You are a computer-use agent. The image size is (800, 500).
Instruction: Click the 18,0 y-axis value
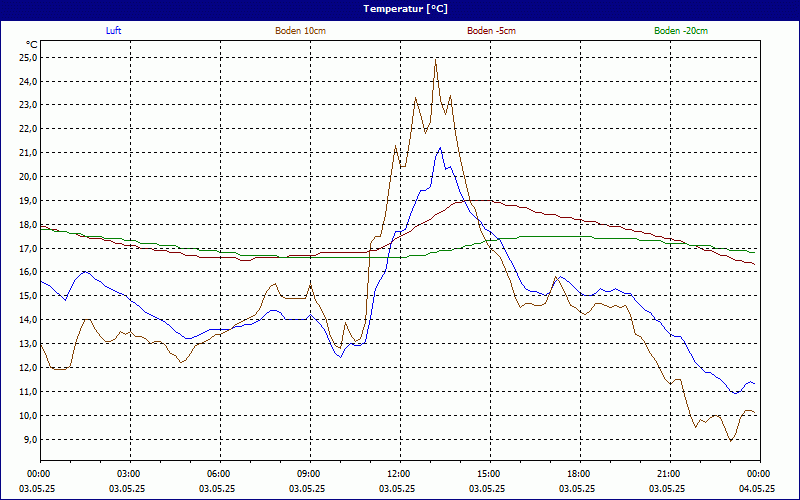pos(29,224)
